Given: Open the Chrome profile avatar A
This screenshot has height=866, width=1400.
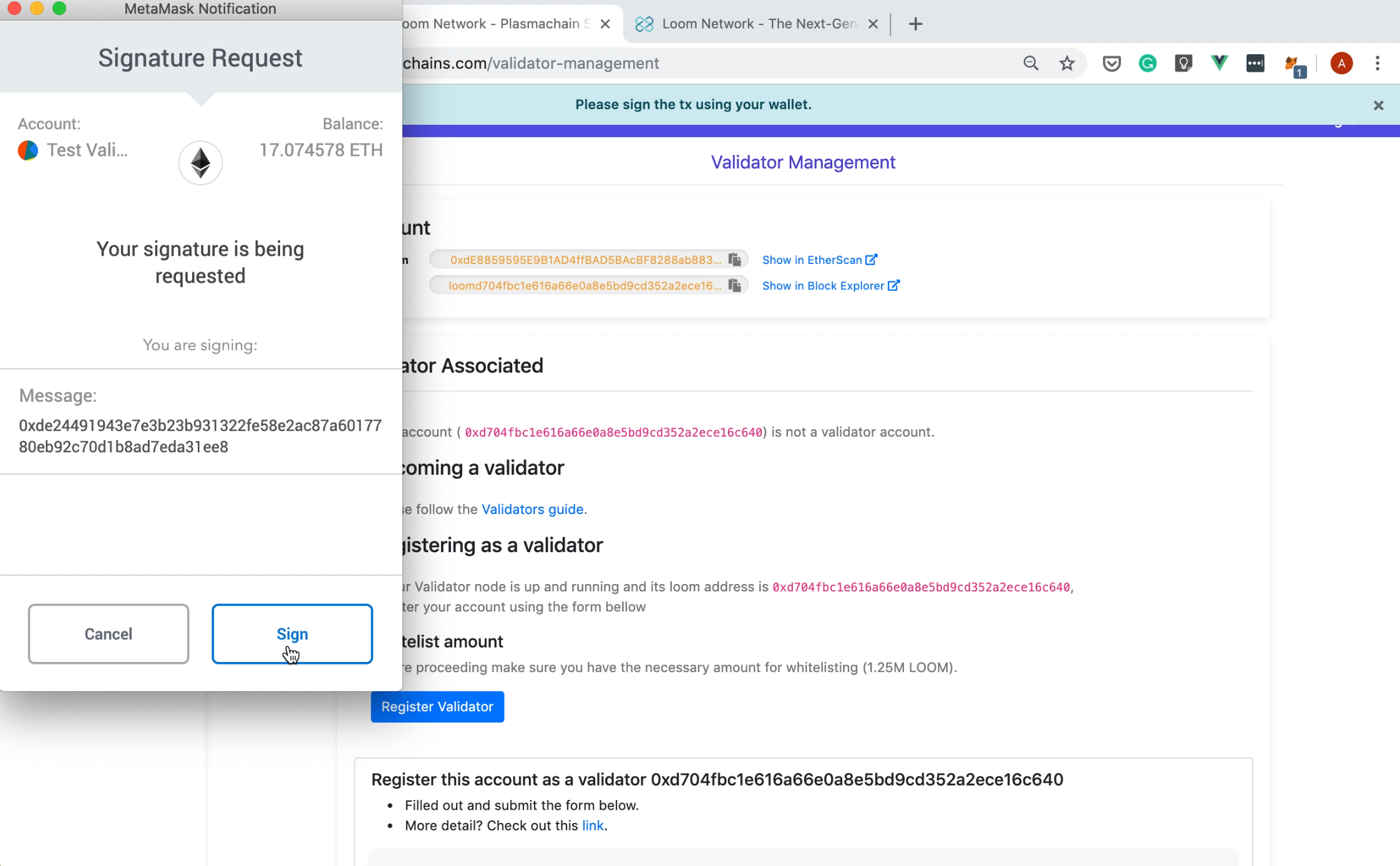Looking at the screenshot, I should pyautogui.click(x=1341, y=63).
